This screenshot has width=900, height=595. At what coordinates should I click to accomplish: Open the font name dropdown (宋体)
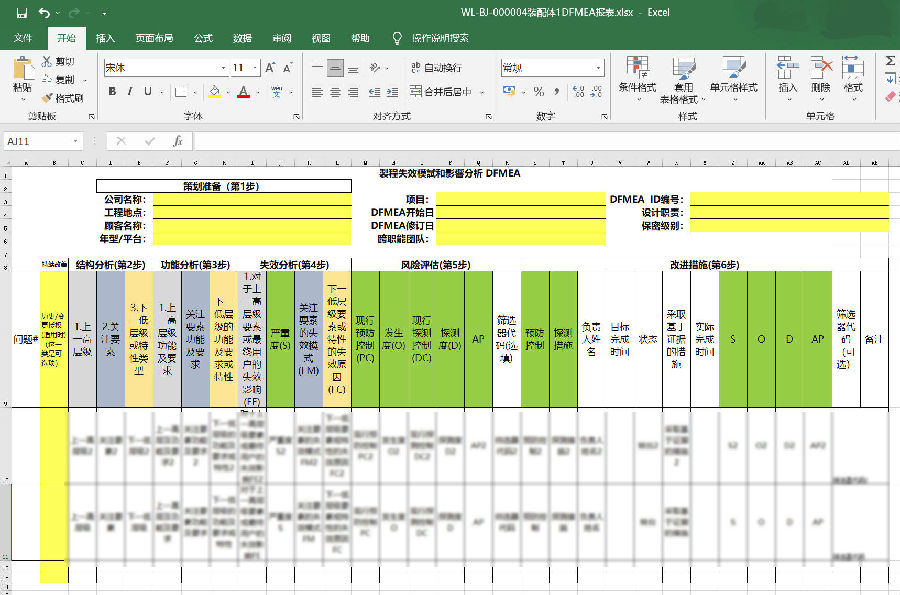222,68
